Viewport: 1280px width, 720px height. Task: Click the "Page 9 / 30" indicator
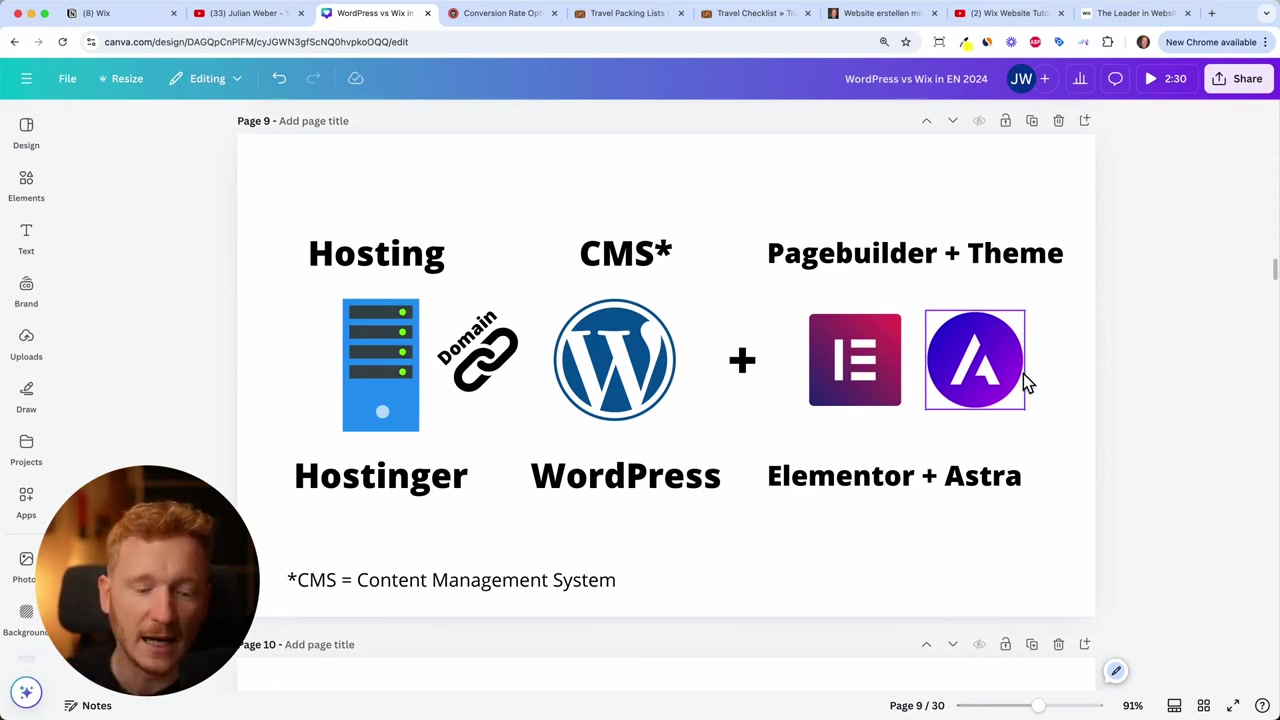coord(917,706)
